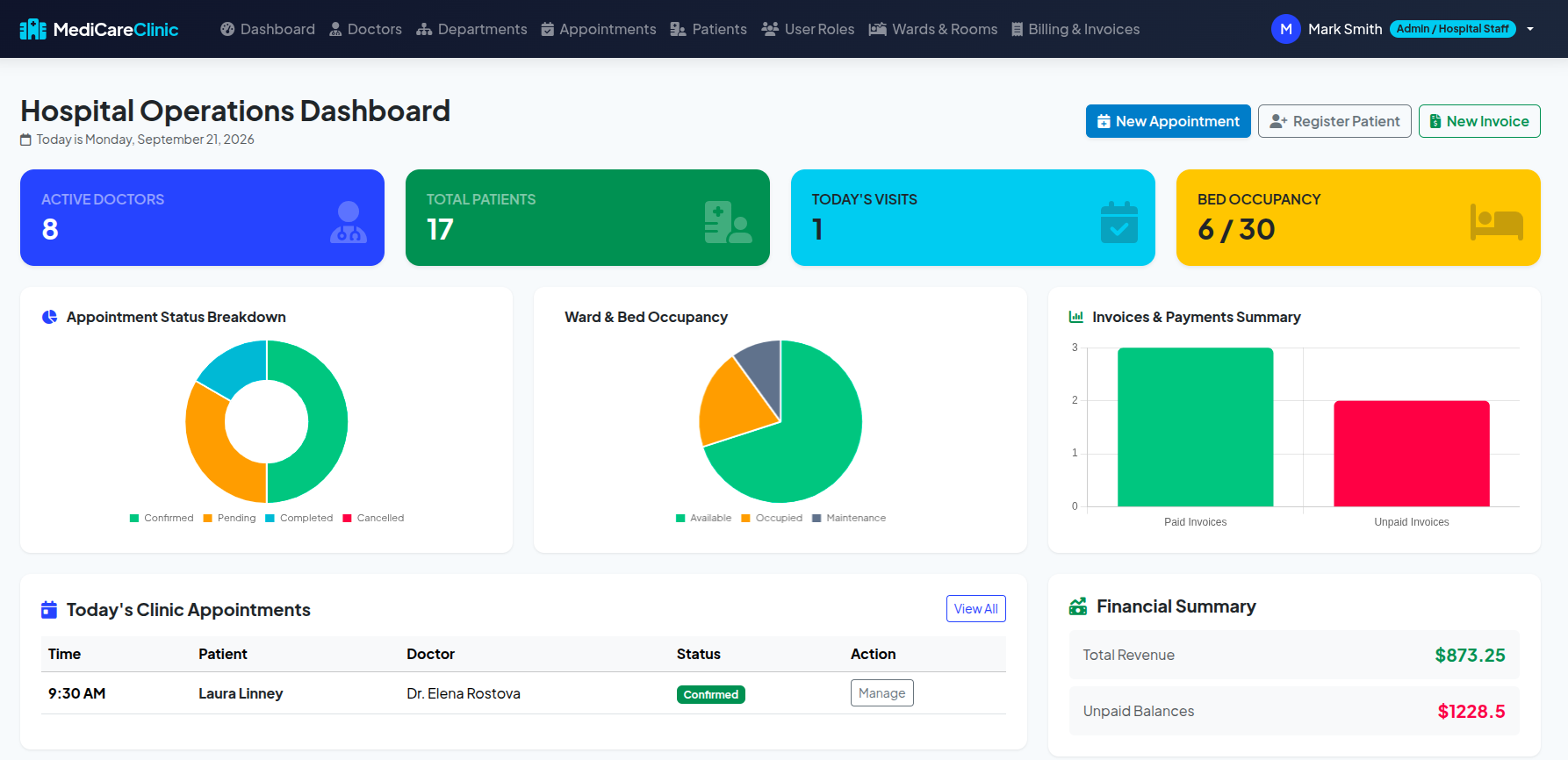
Task: Click the Unpaid Balances amount $1228.5
Action: (1471, 712)
